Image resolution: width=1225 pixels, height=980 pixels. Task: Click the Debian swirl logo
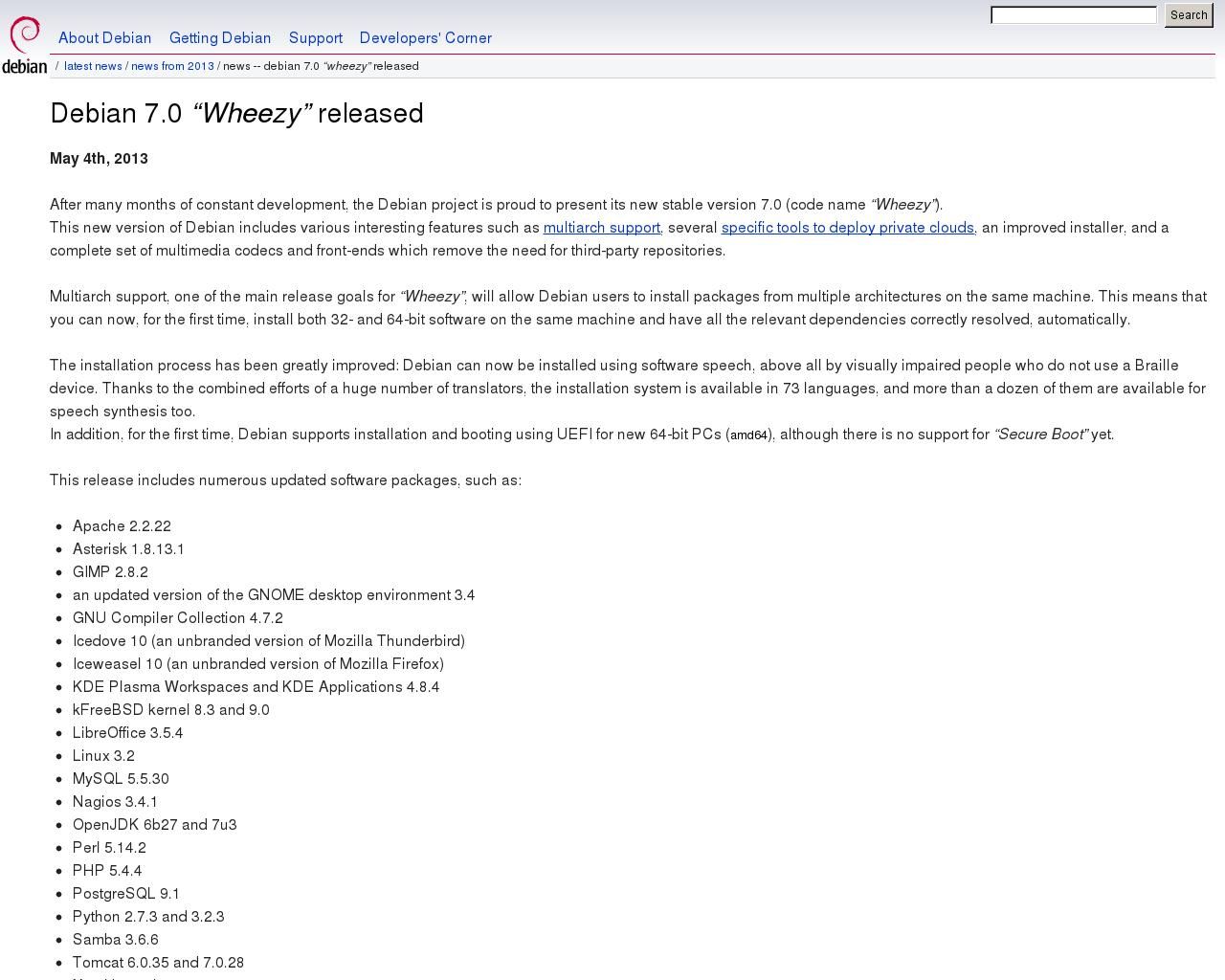point(24,45)
